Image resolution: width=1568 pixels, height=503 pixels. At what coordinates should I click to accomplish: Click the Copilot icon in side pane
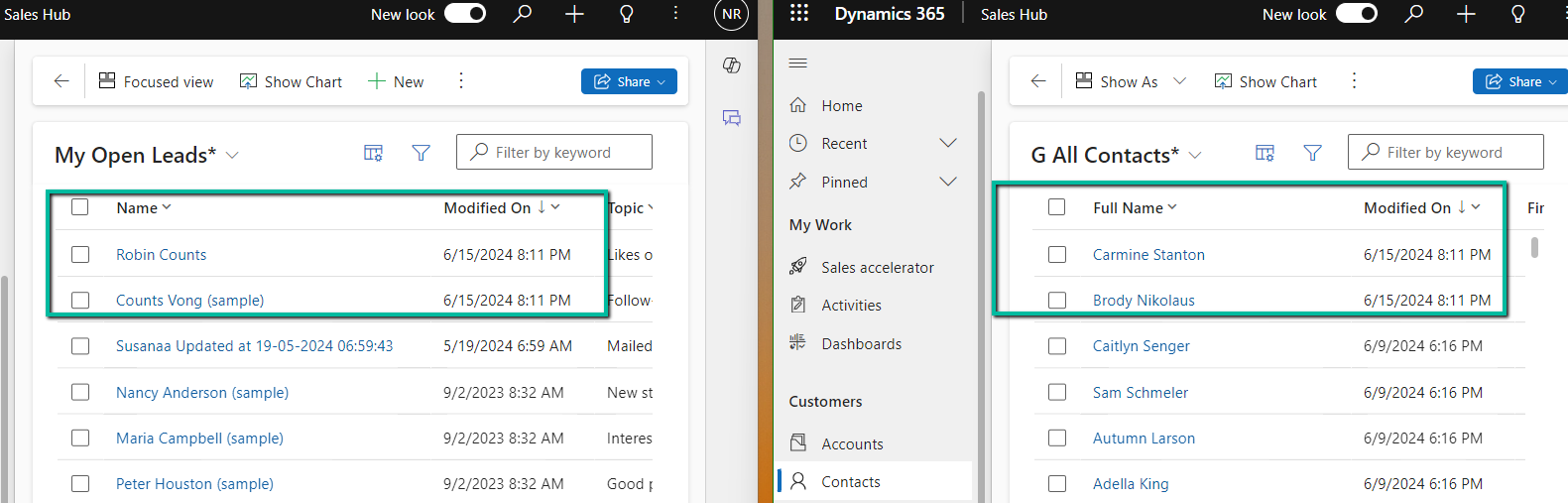732,65
